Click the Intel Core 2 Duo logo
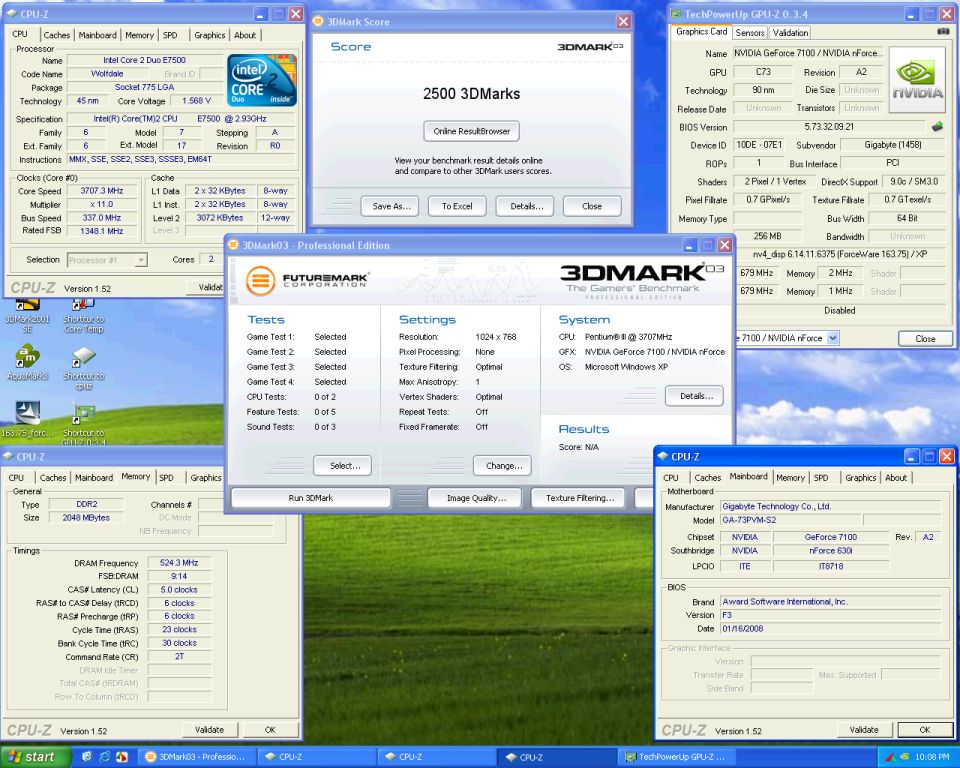The image size is (960, 768). click(x=262, y=81)
